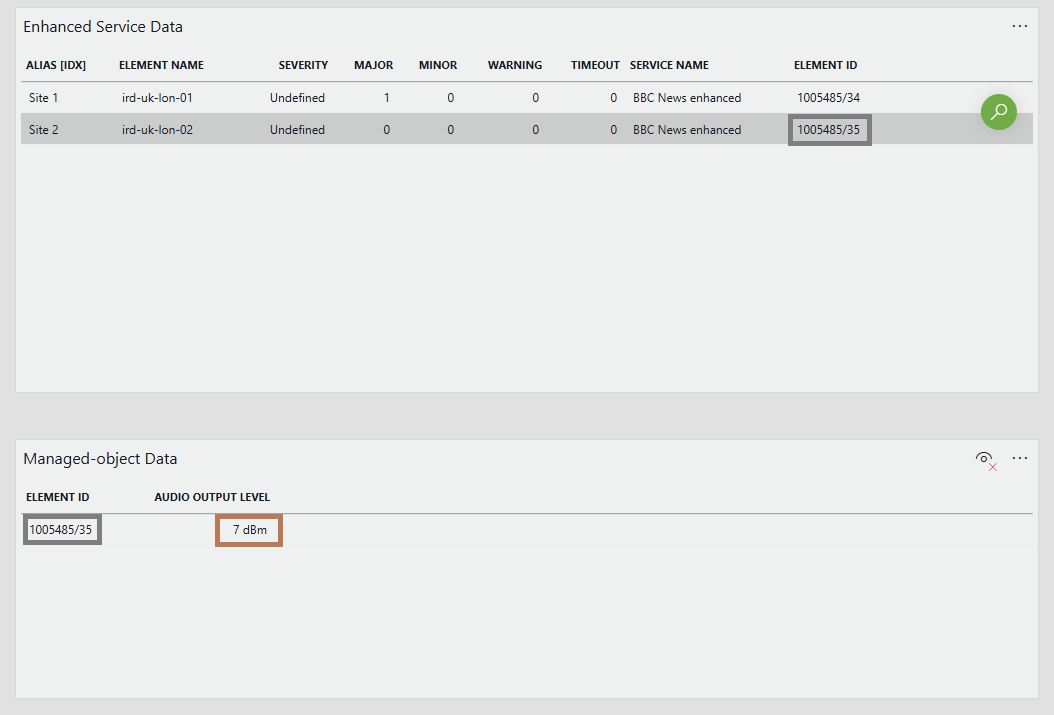This screenshot has height=715, width=1054.
Task: Sort by ELEMENT NAME column header
Action: [x=161, y=65]
